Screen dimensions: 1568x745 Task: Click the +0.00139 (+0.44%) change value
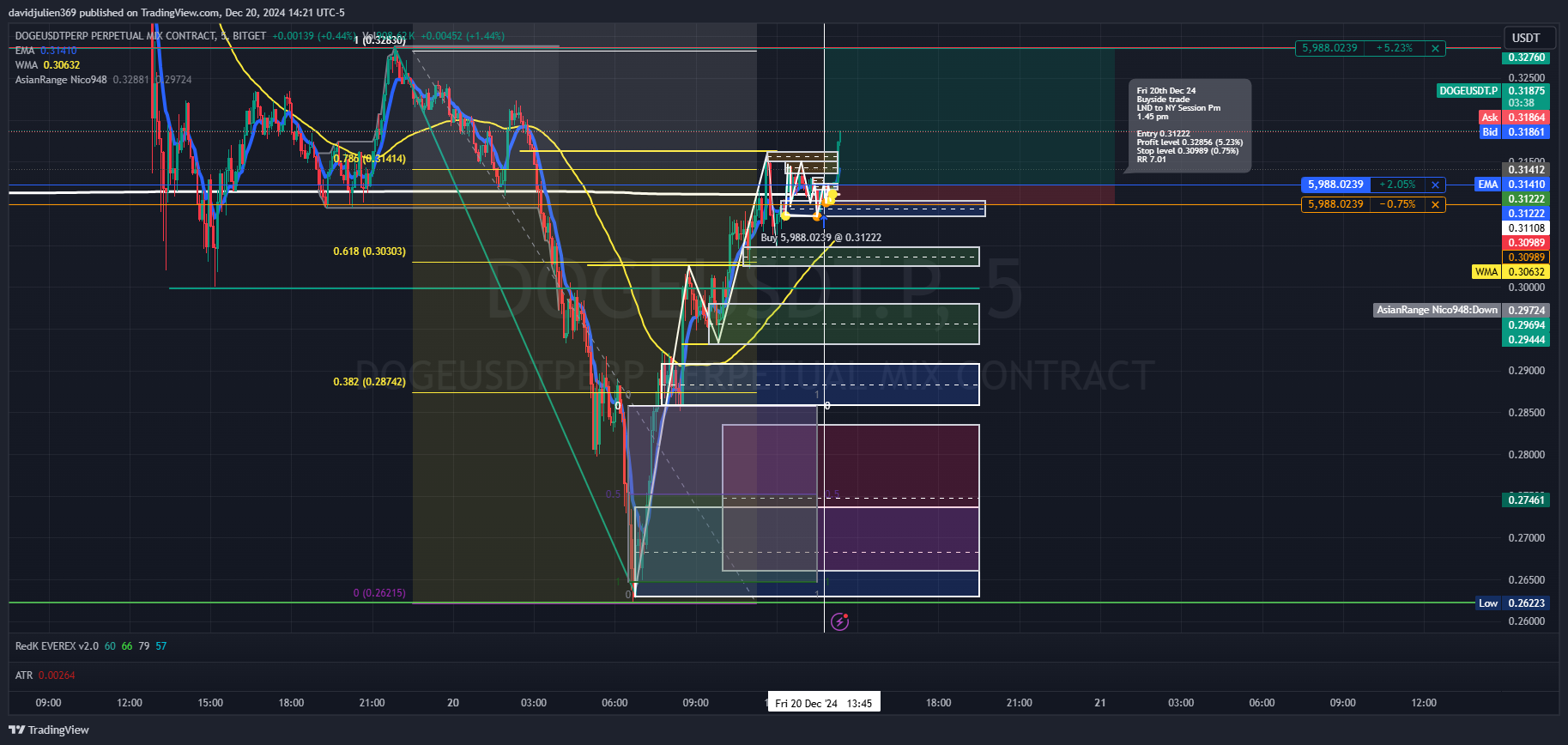(x=314, y=36)
